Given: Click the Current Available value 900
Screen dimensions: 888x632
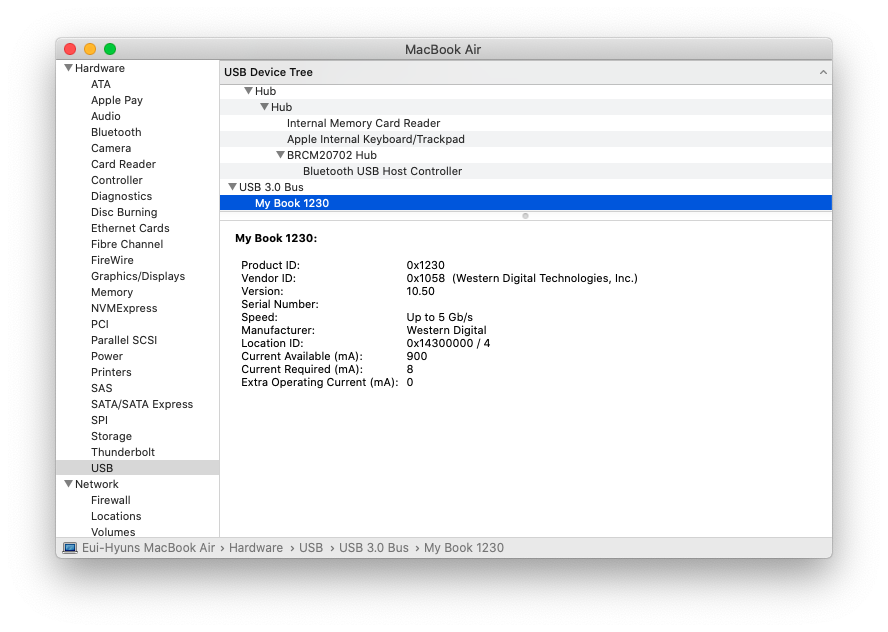Looking at the screenshot, I should tap(417, 356).
